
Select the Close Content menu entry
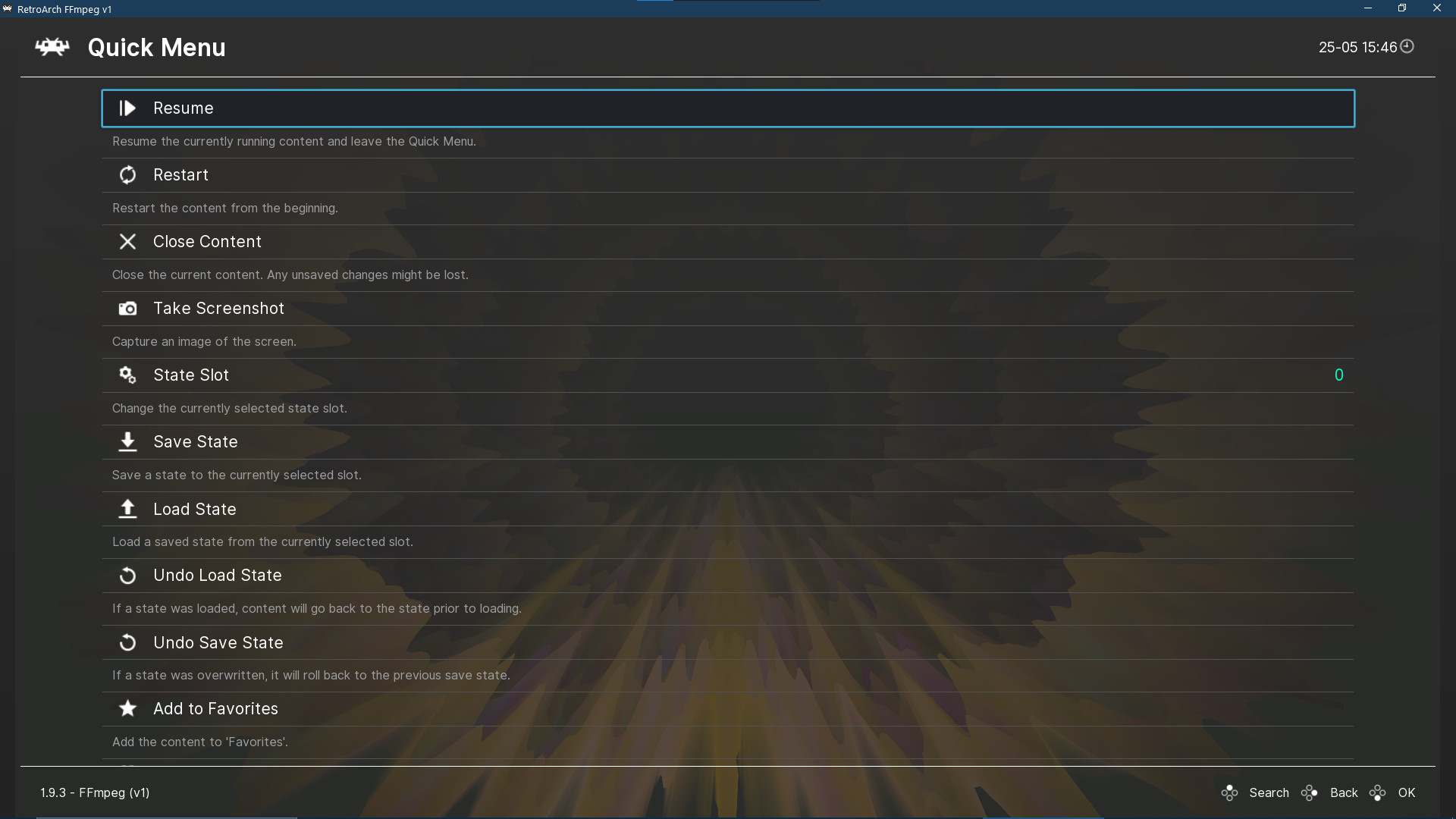click(x=207, y=241)
